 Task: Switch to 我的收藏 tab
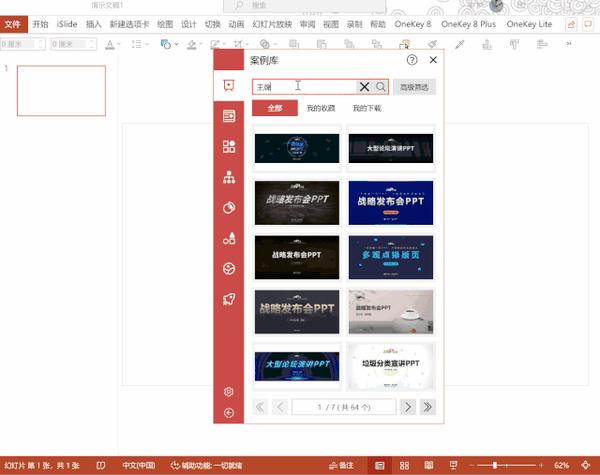(x=321, y=108)
